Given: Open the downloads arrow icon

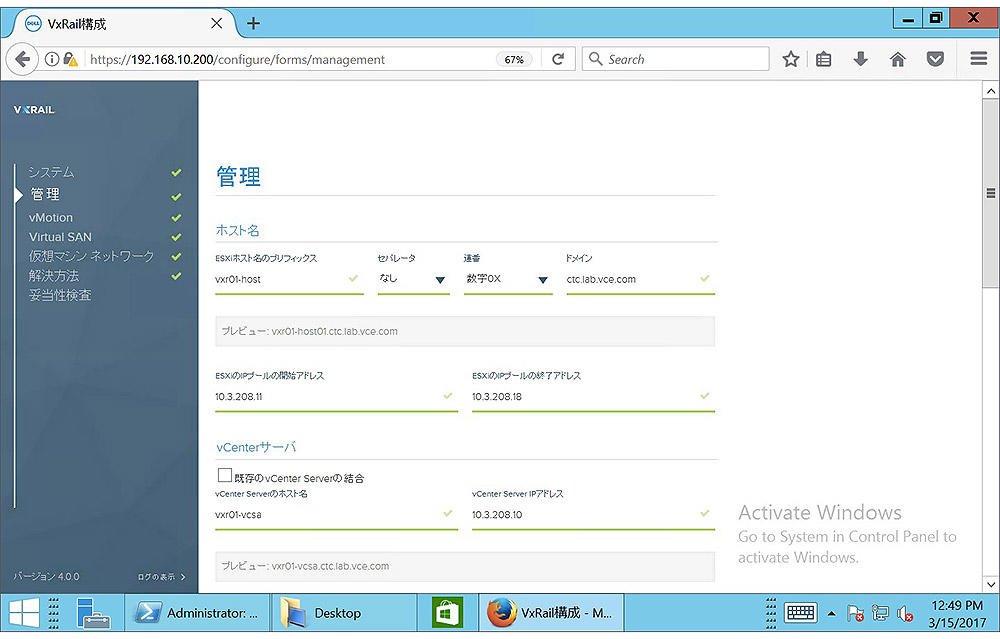Looking at the screenshot, I should coord(860,59).
